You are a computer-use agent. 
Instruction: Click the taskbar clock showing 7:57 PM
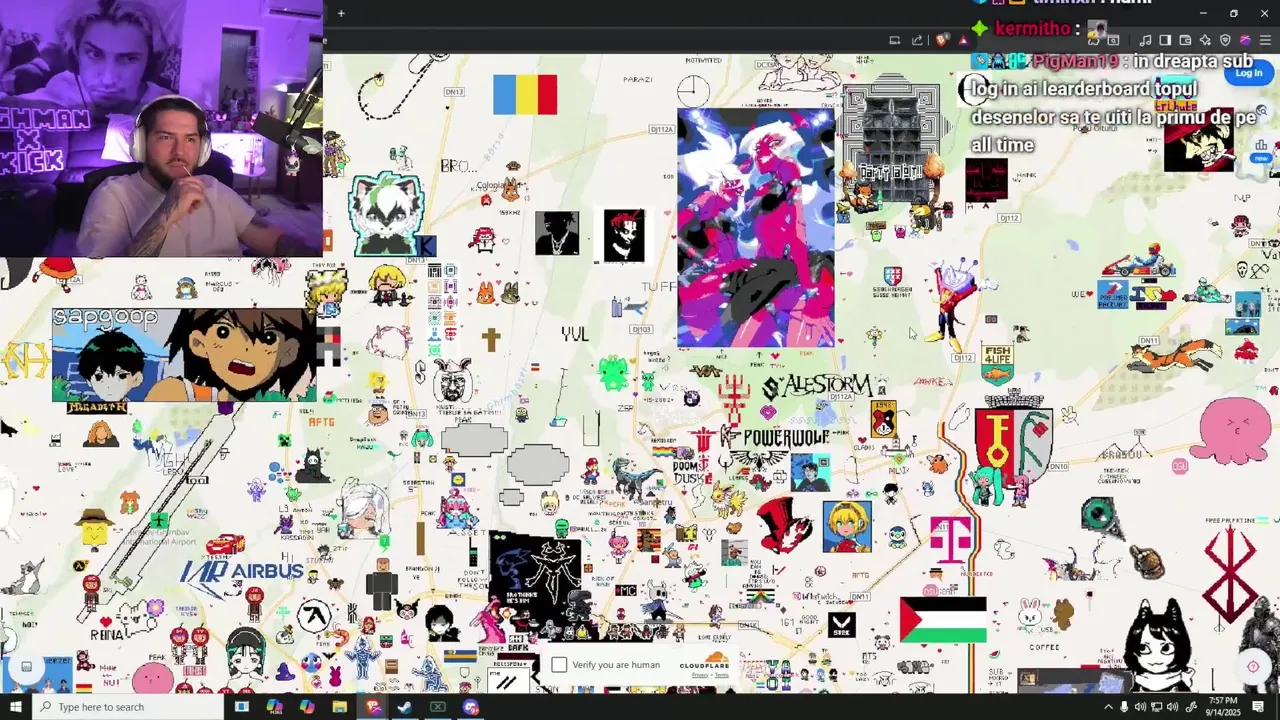pyautogui.click(x=1222, y=707)
